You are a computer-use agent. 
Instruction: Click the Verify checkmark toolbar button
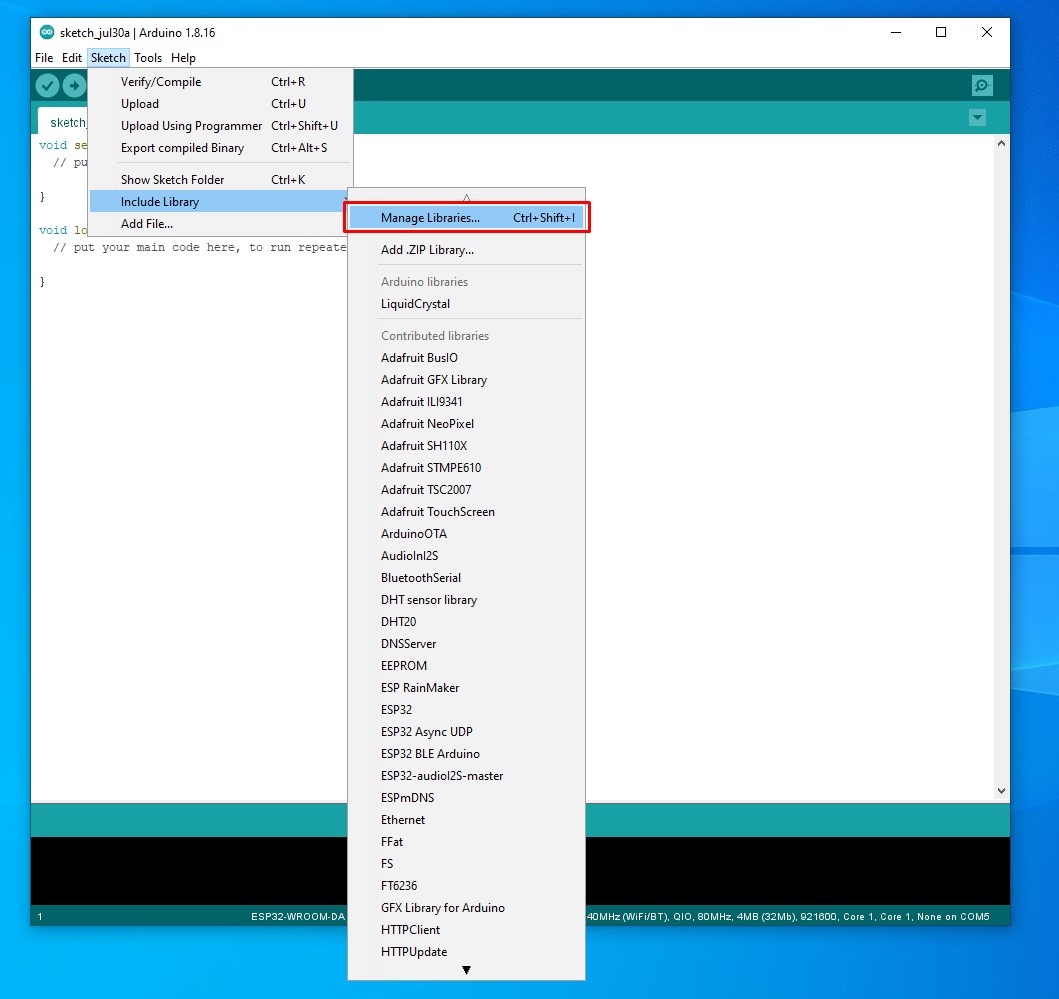[x=47, y=86]
